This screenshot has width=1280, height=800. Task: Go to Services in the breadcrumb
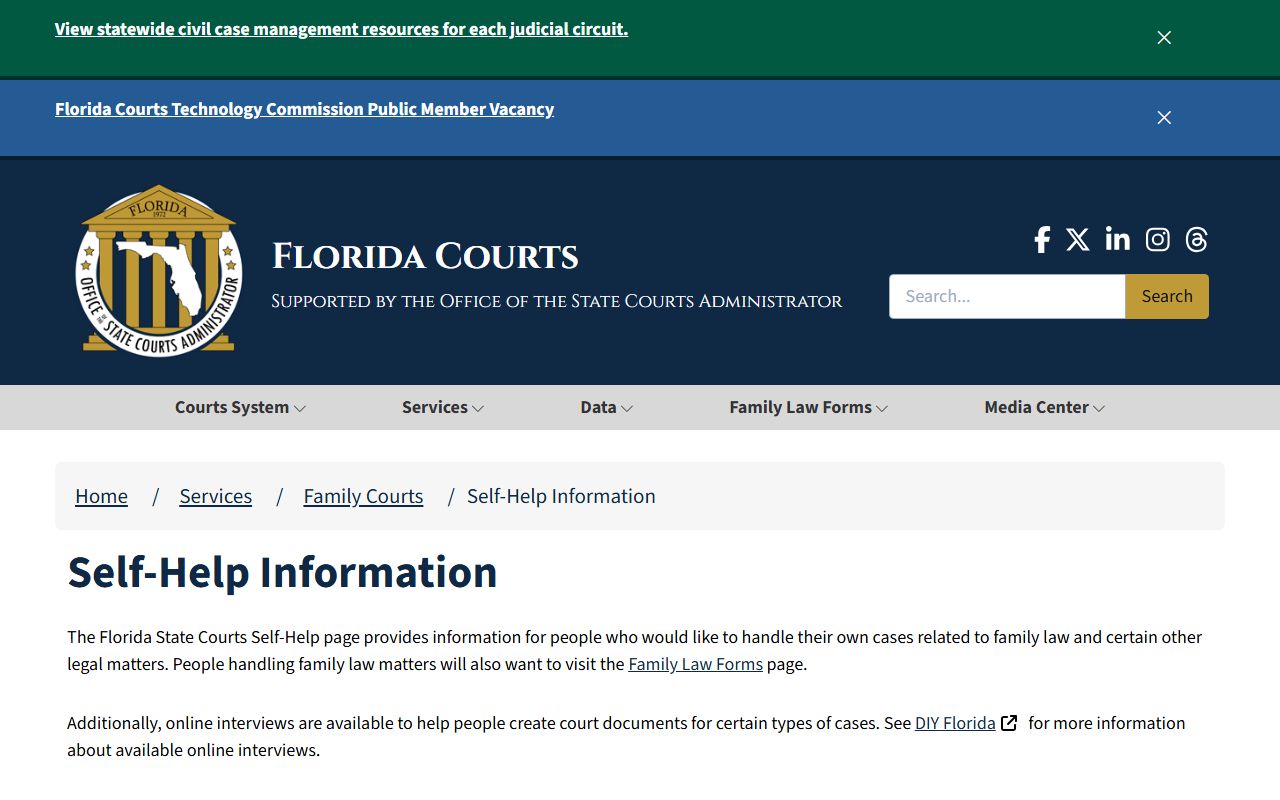[216, 496]
